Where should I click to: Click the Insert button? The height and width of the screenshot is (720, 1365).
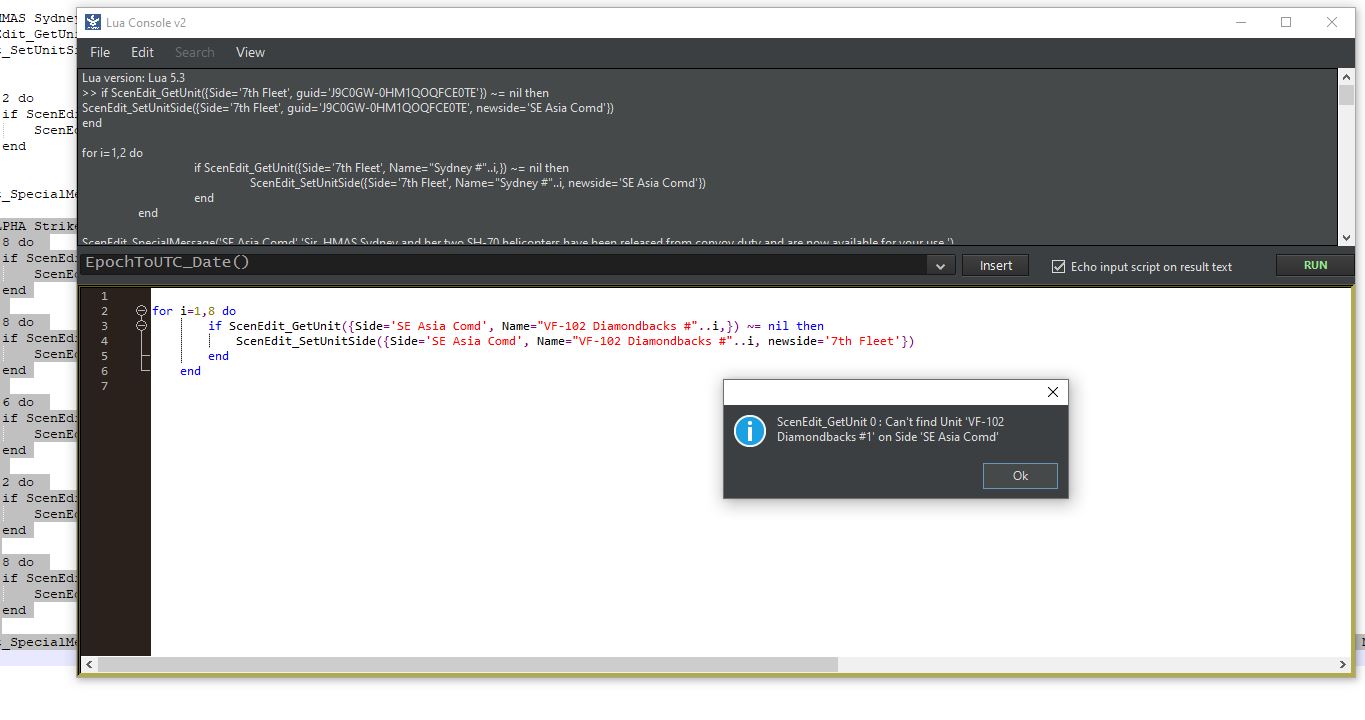coord(996,265)
